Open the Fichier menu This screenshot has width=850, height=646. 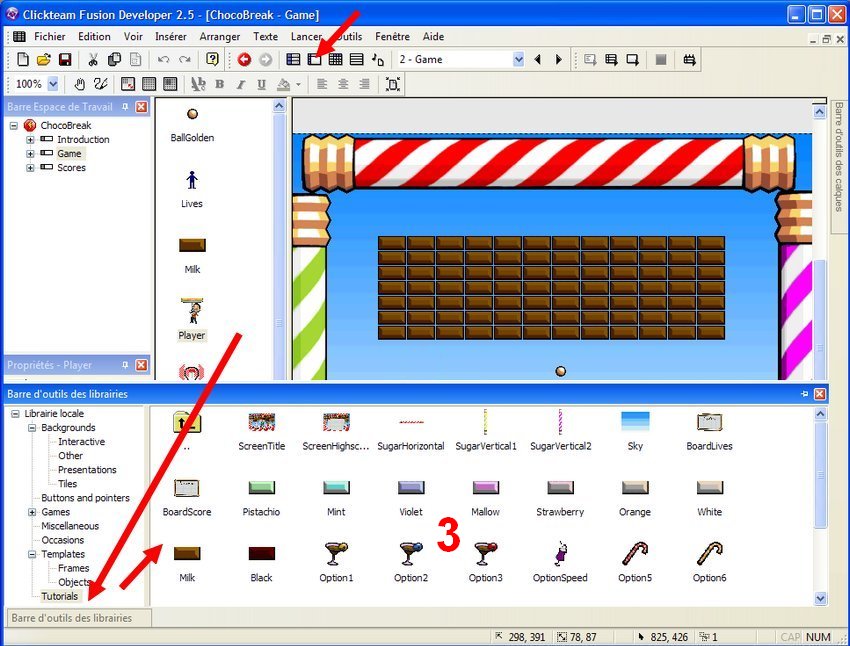click(x=49, y=36)
